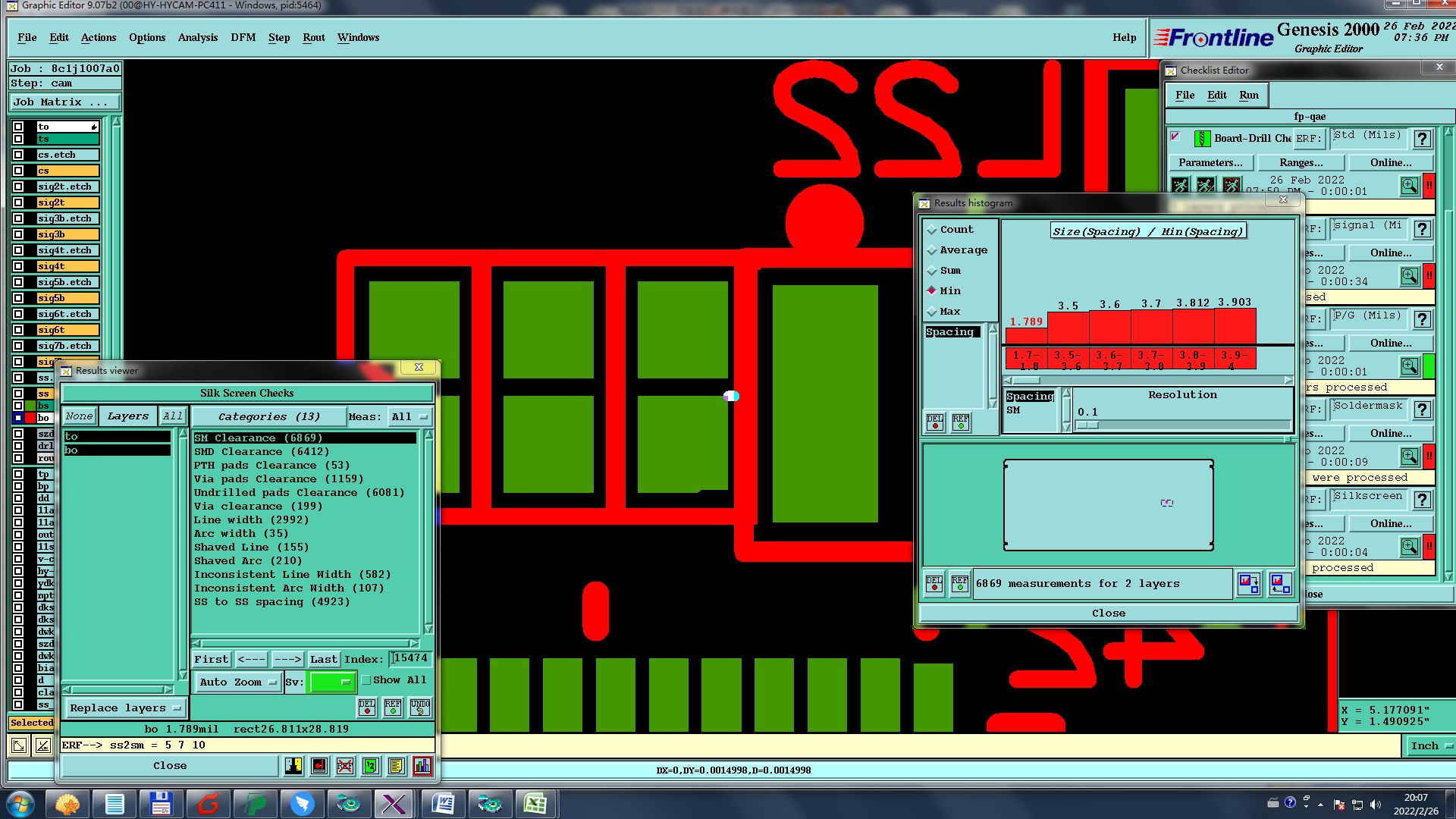The width and height of the screenshot is (1456, 819).
Task: Click the crossed-out REF icon
Action: coord(345,766)
